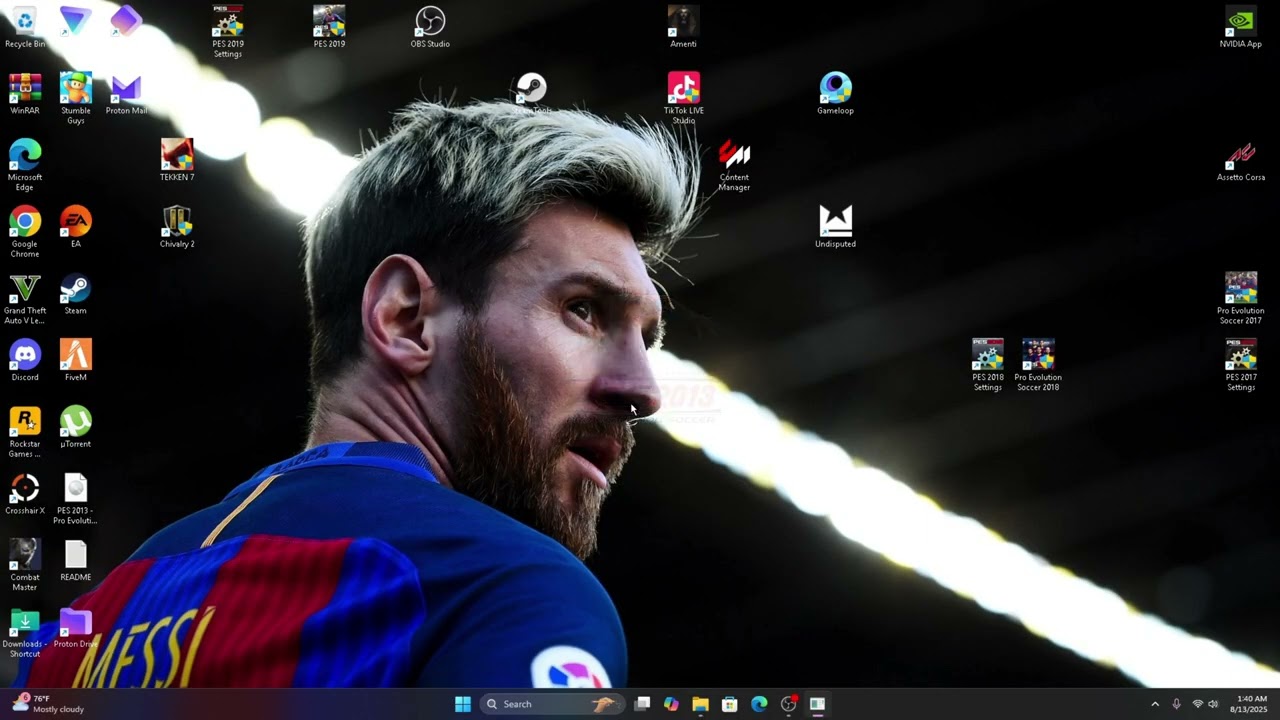
Task: Select the purple diamond Proton Pass shortcut
Action: pos(126,20)
